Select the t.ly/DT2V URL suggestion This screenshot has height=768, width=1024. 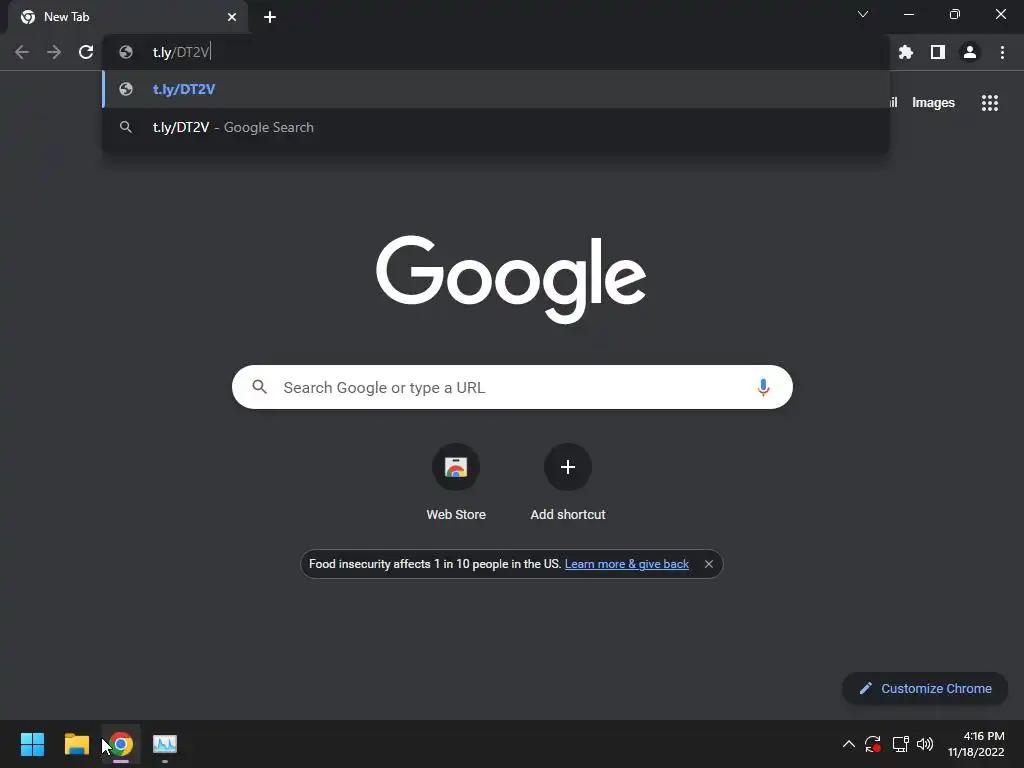496,89
